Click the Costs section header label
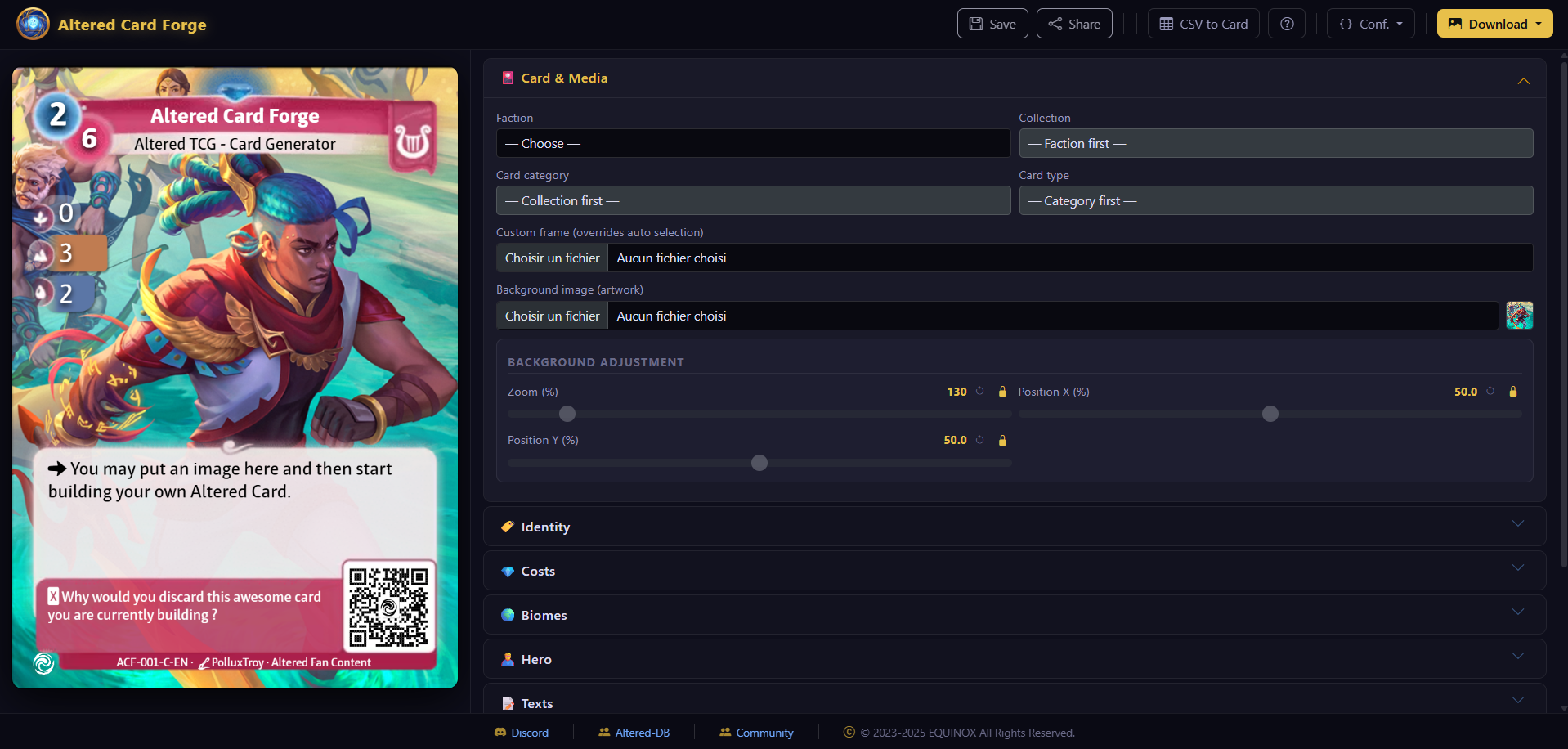 click(538, 572)
